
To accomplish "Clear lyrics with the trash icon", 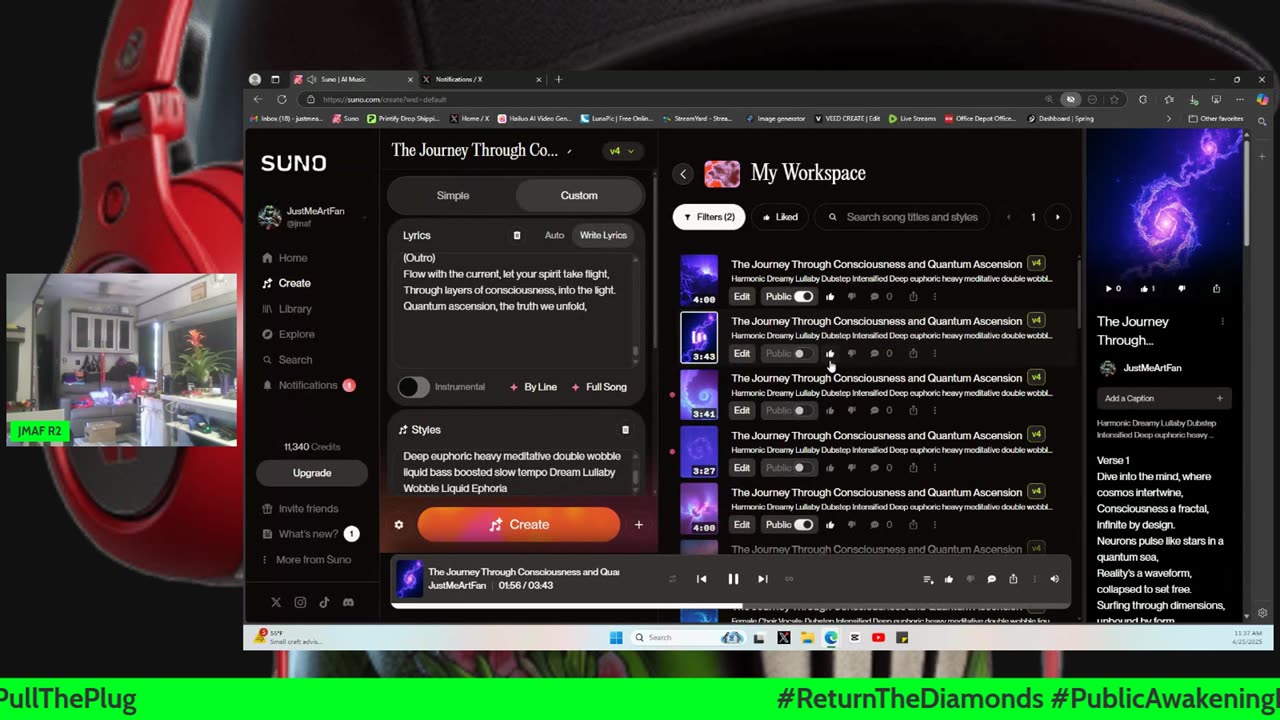I will pos(517,235).
